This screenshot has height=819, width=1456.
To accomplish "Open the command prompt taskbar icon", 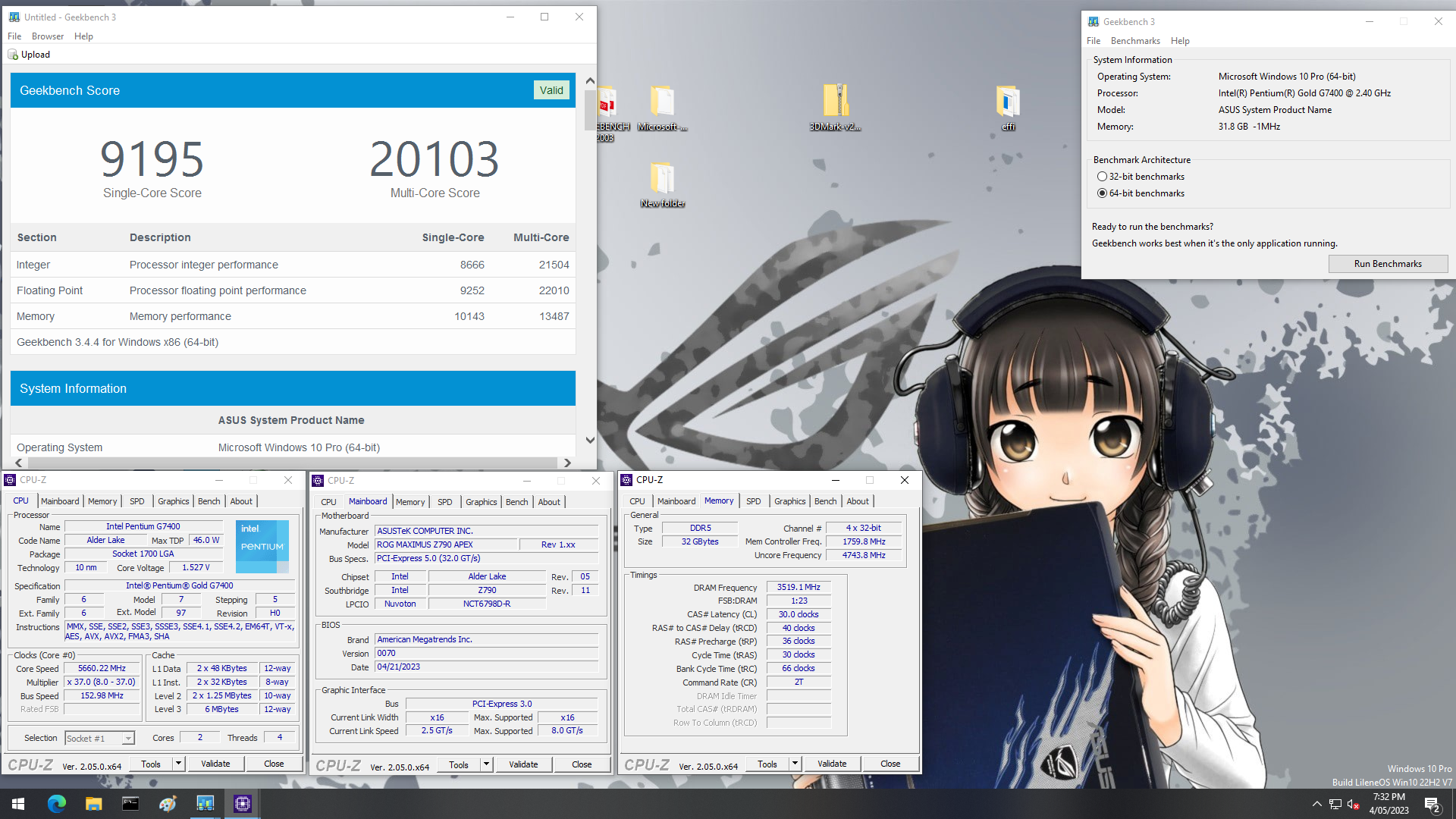I will [130, 804].
